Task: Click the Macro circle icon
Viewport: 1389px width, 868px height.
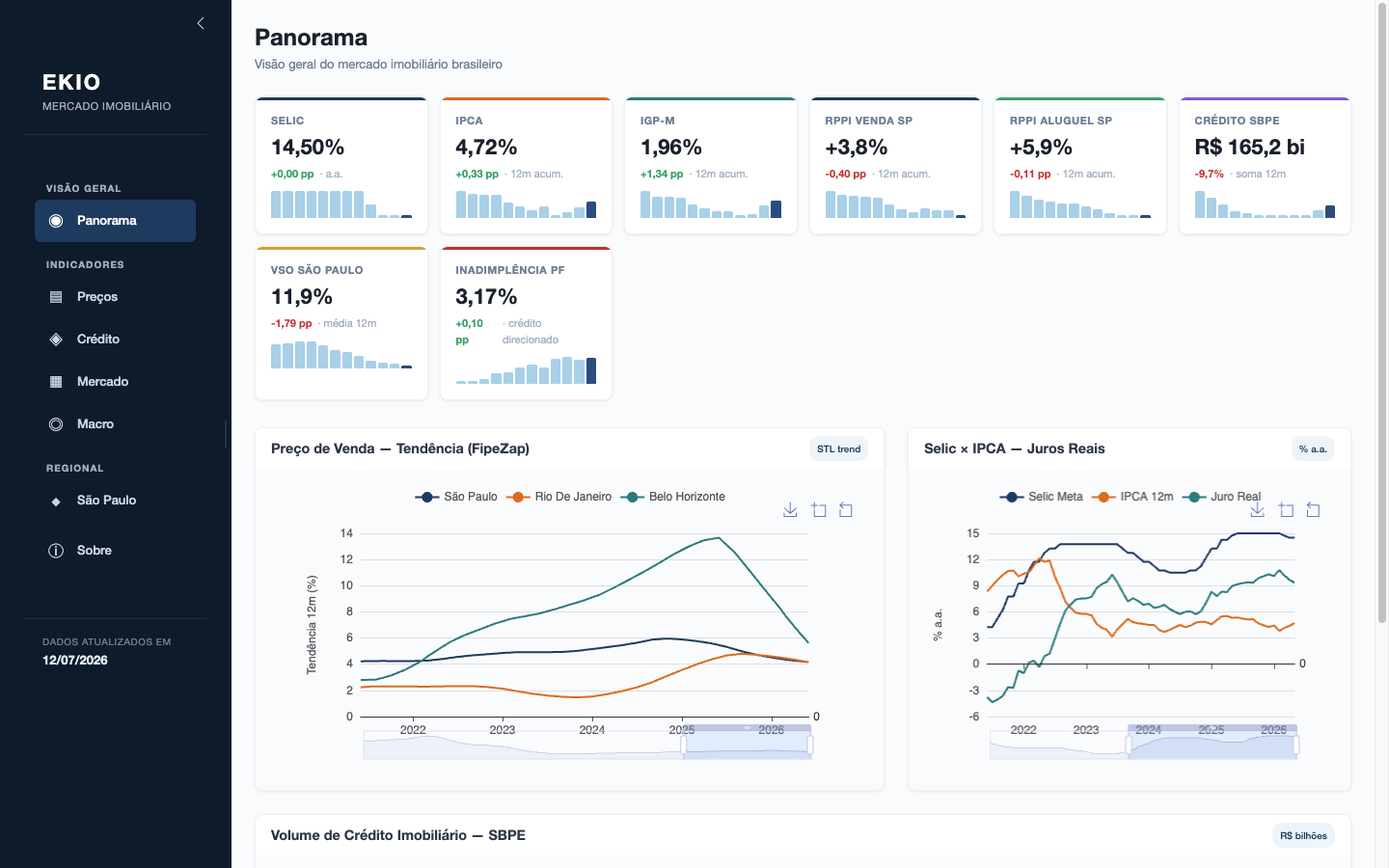Action: click(56, 424)
